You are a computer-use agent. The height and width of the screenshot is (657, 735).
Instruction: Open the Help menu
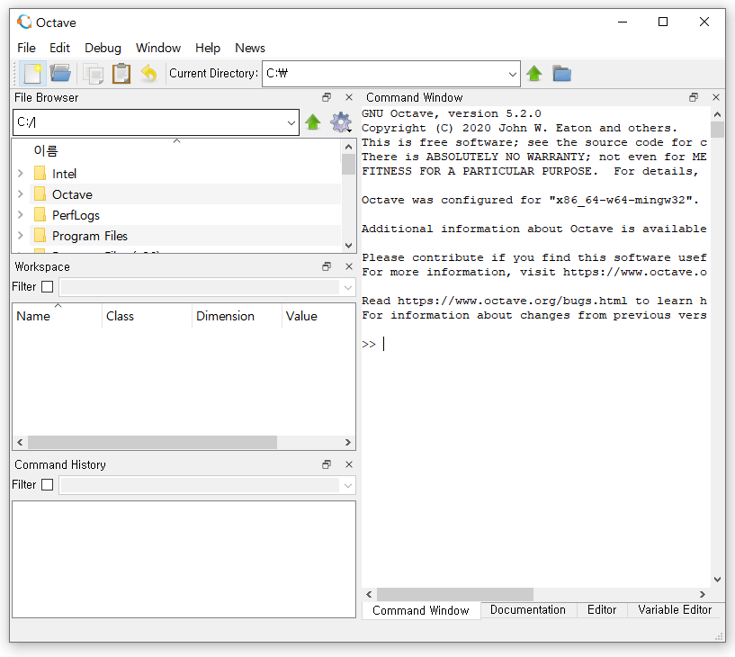click(208, 48)
